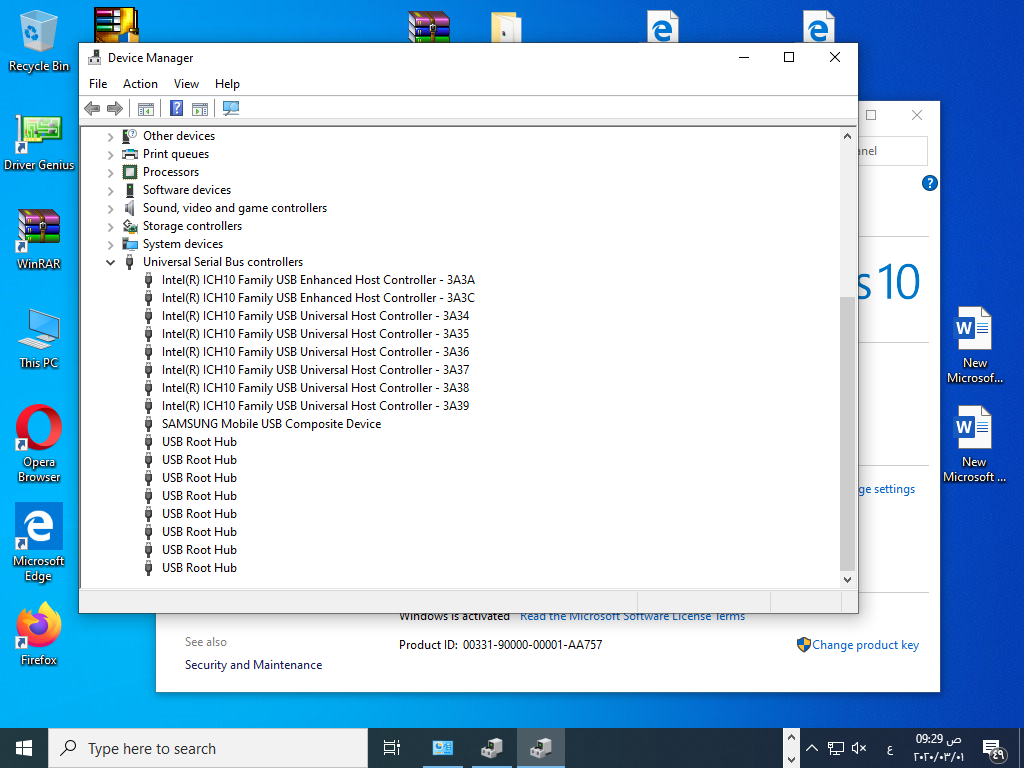Click Scan for hardware changes icon
The height and width of the screenshot is (768, 1024).
click(x=231, y=108)
